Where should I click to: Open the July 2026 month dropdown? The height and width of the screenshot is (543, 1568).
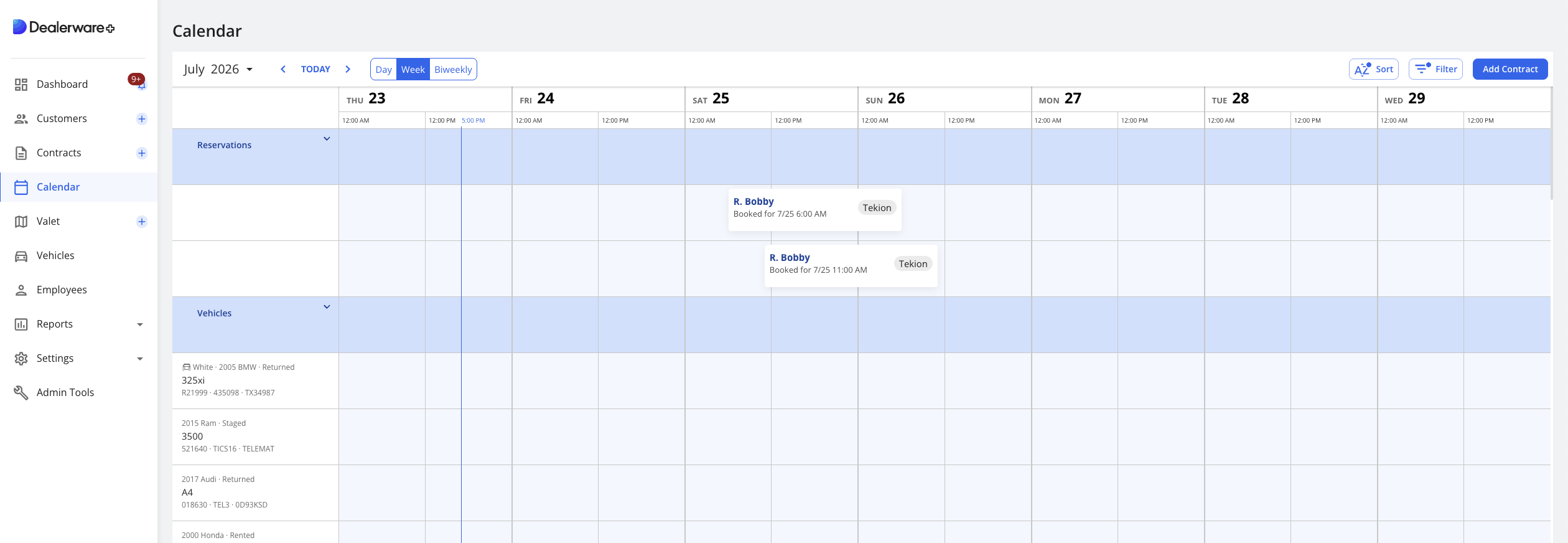218,69
